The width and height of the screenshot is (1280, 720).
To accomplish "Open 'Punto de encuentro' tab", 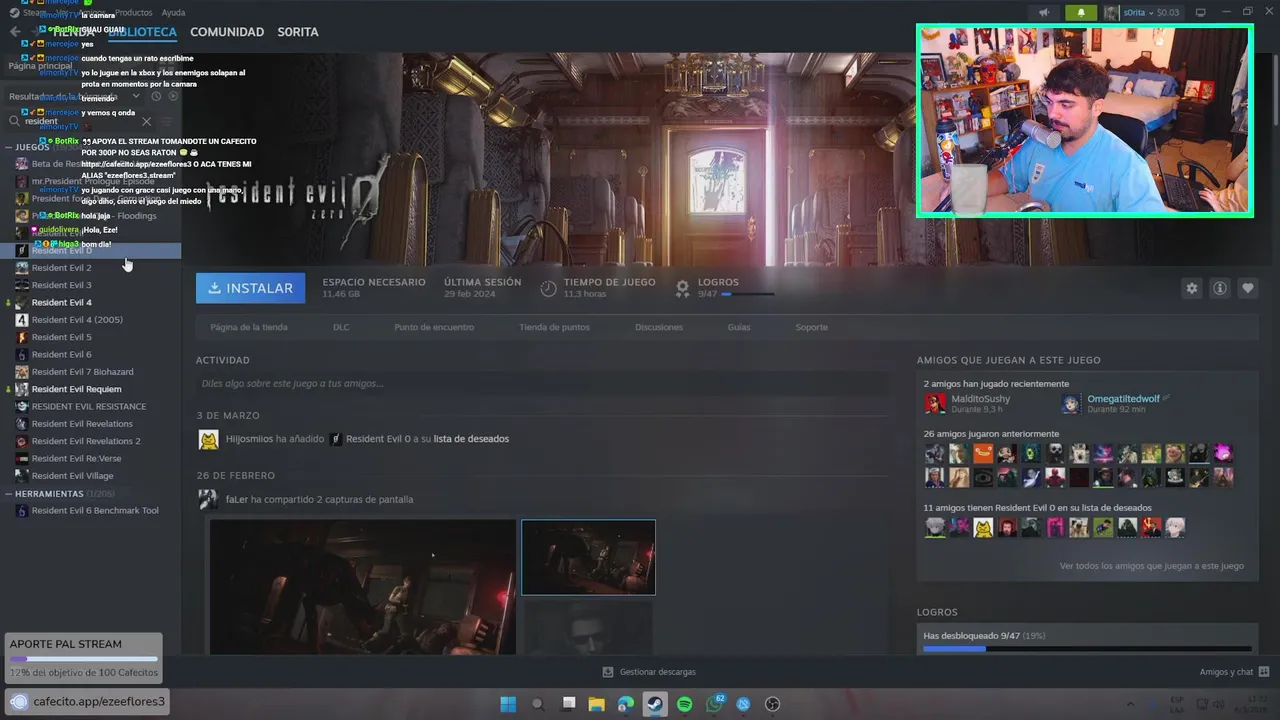I will pos(434,327).
